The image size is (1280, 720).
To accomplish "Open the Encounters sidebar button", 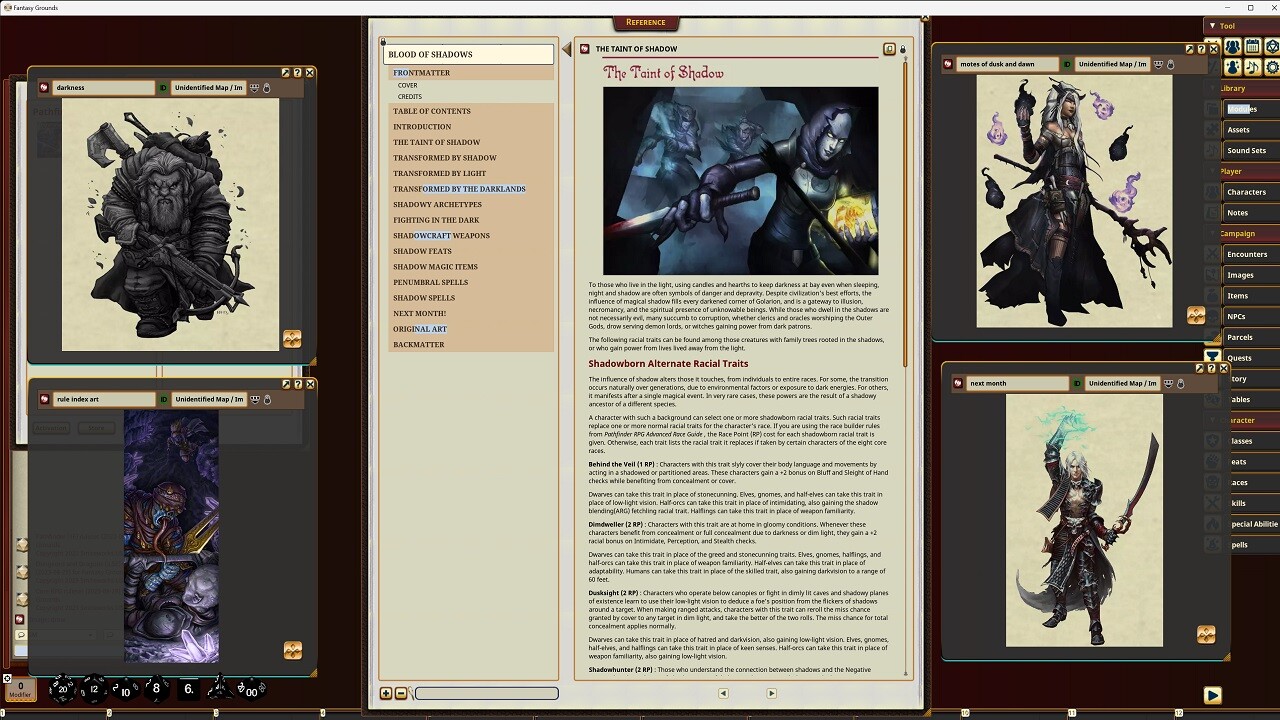I will pyautogui.click(x=1247, y=254).
